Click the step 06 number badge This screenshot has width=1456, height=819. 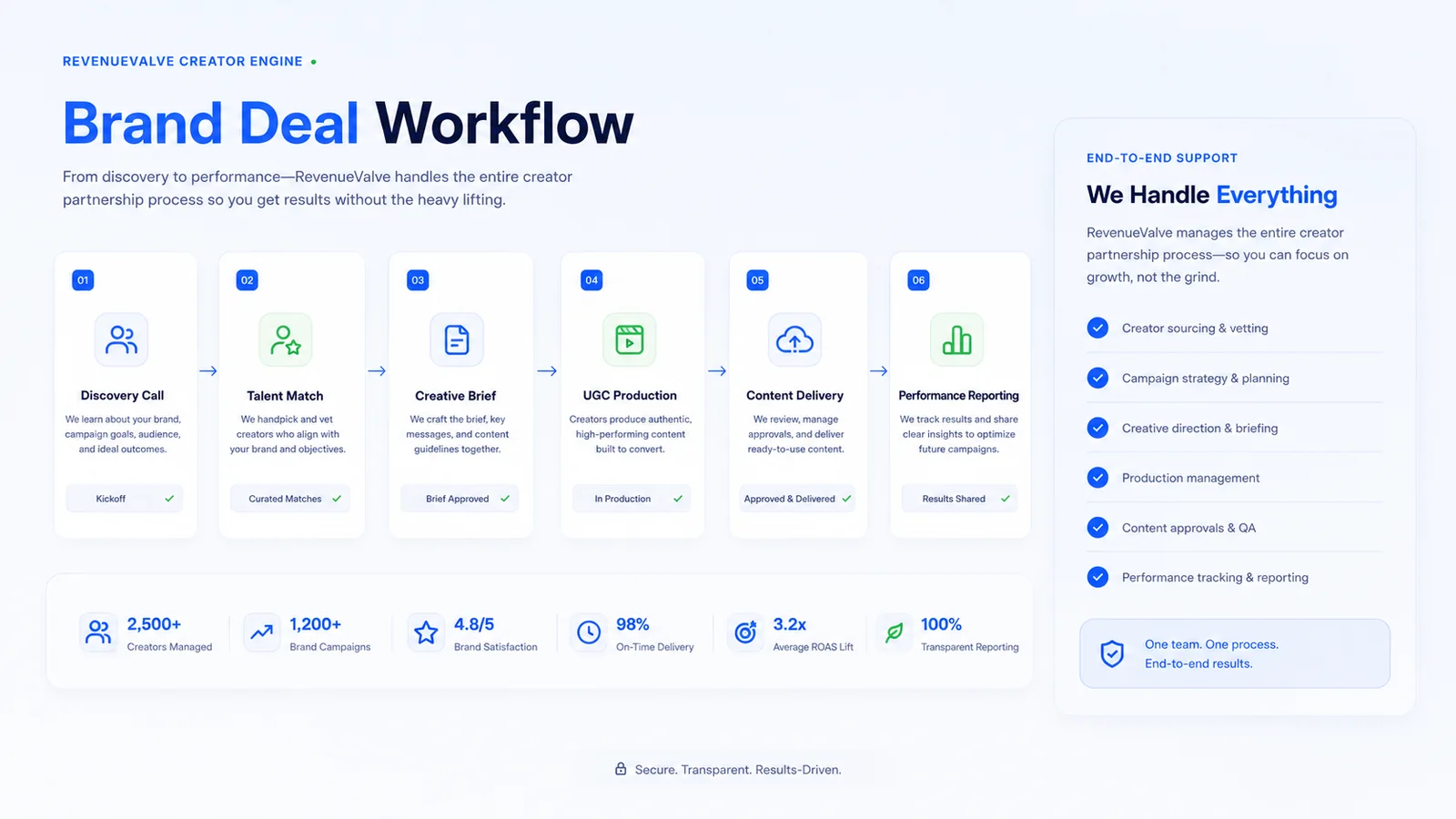click(918, 280)
